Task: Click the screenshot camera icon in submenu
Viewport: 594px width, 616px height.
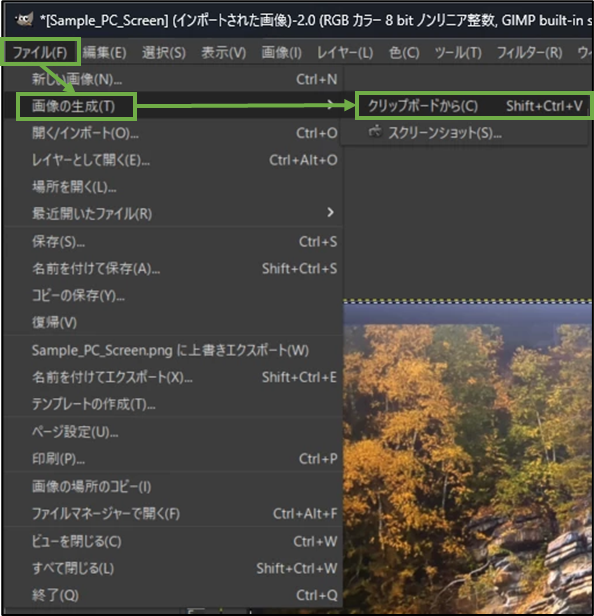Action: [374, 132]
